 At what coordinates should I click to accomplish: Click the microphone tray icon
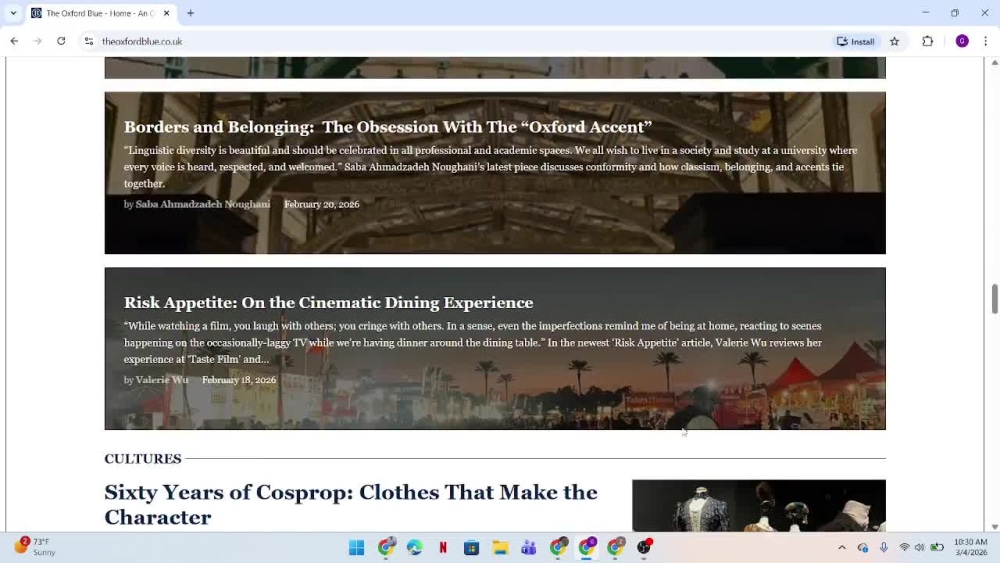coord(883,547)
